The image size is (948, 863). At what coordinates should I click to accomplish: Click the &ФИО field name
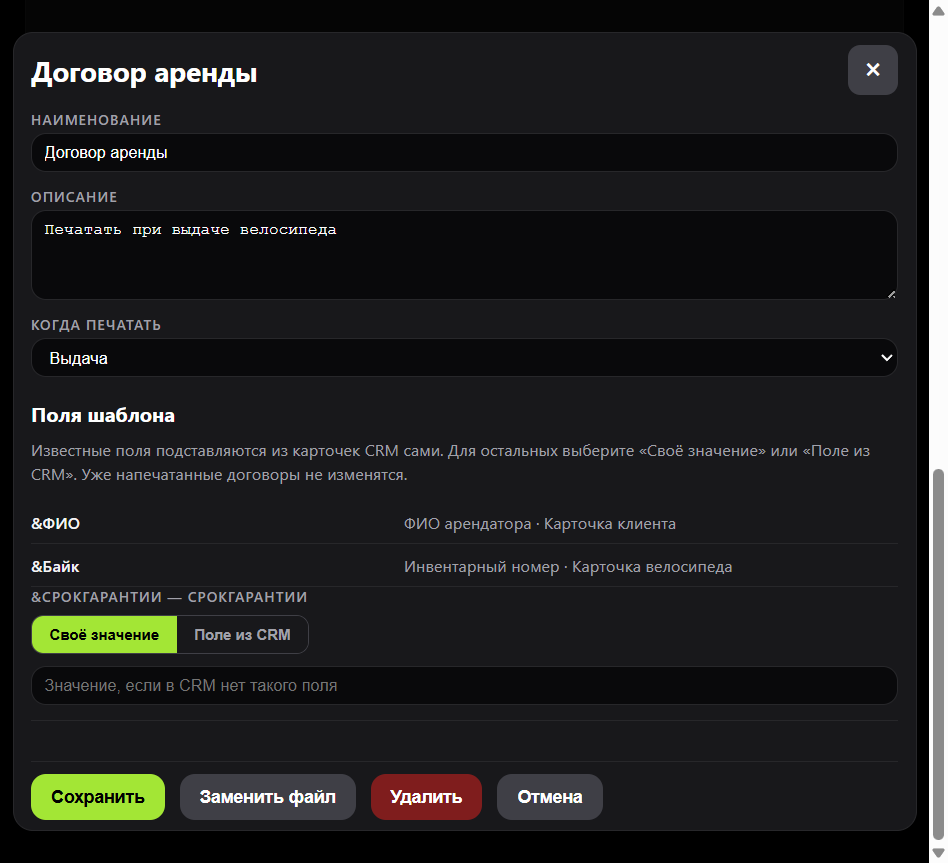[x=56, y=524]
